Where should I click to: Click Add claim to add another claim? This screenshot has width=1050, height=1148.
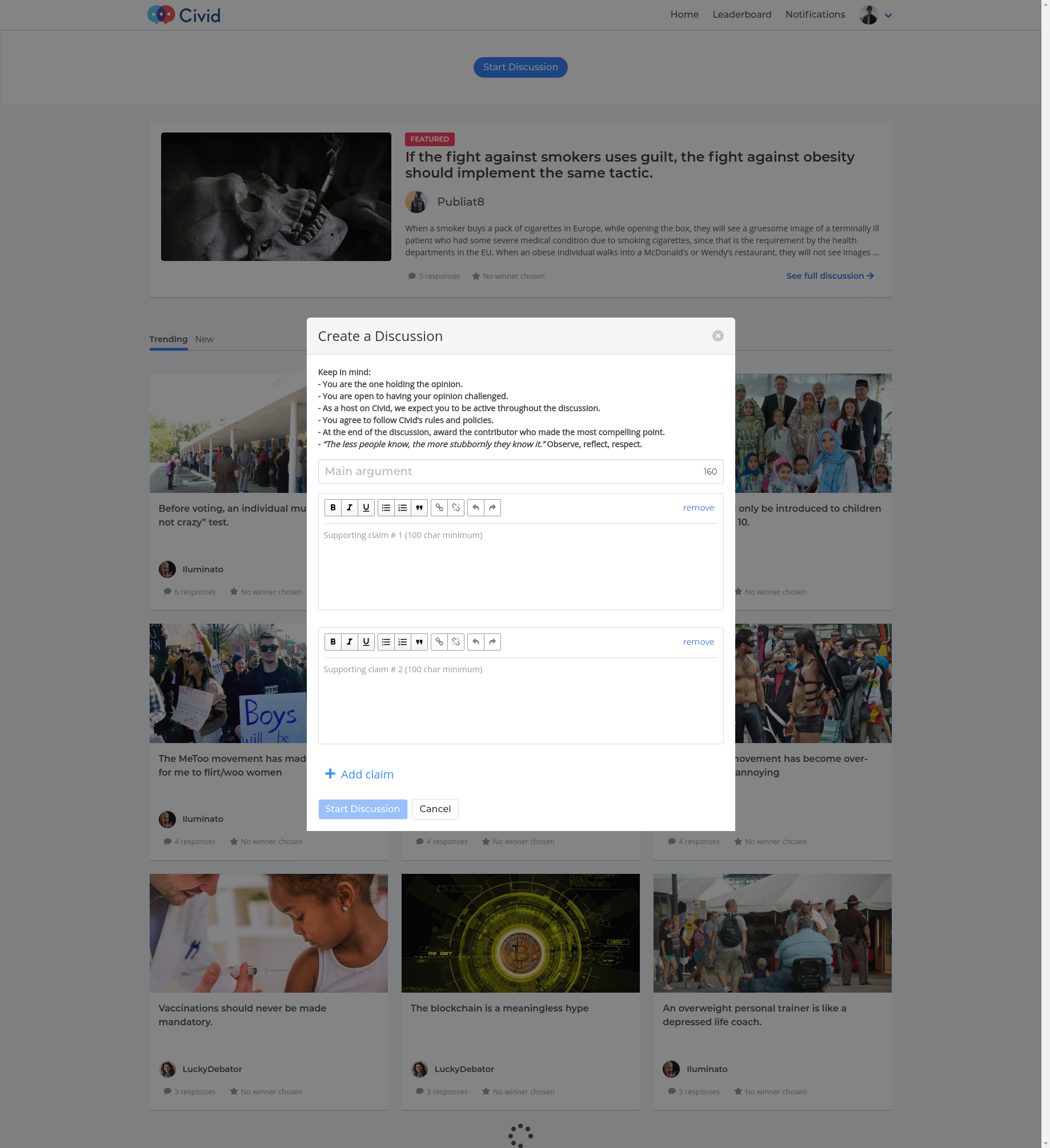pyautogui.click(x=359, y=774)
